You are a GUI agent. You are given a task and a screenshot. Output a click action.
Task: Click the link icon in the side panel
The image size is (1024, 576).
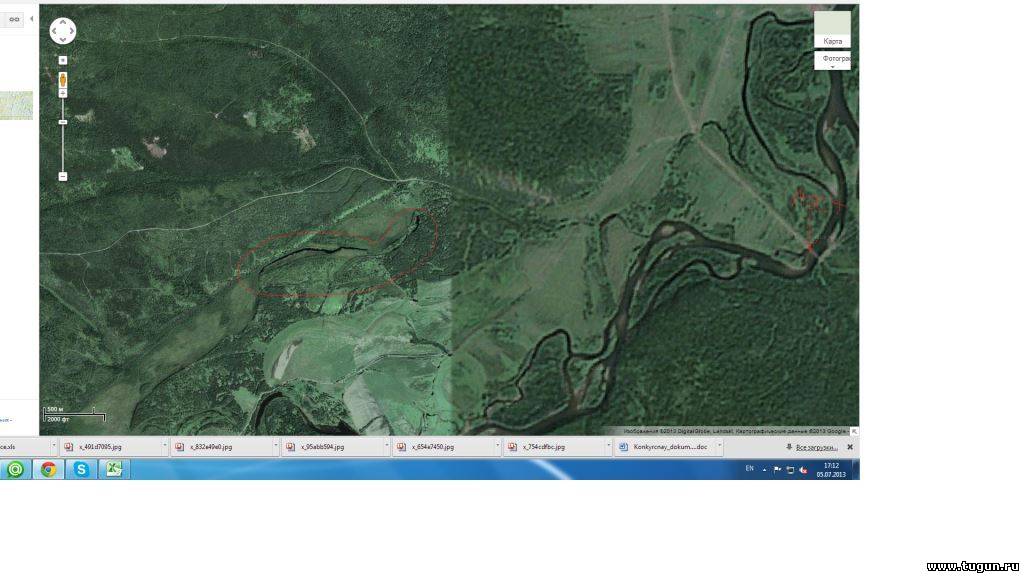click(14, 19)
